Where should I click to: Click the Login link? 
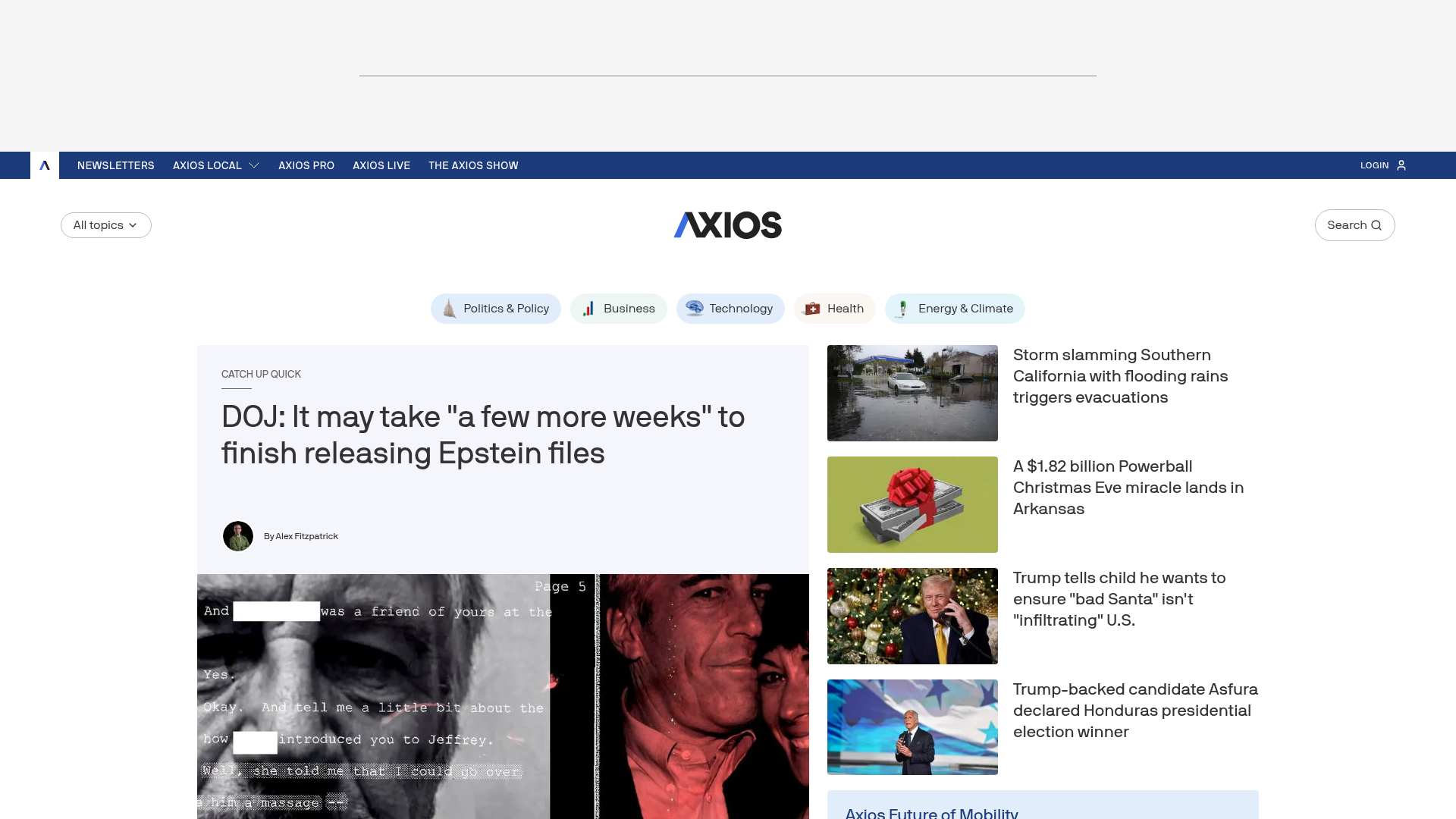(x=1374, y=165)
